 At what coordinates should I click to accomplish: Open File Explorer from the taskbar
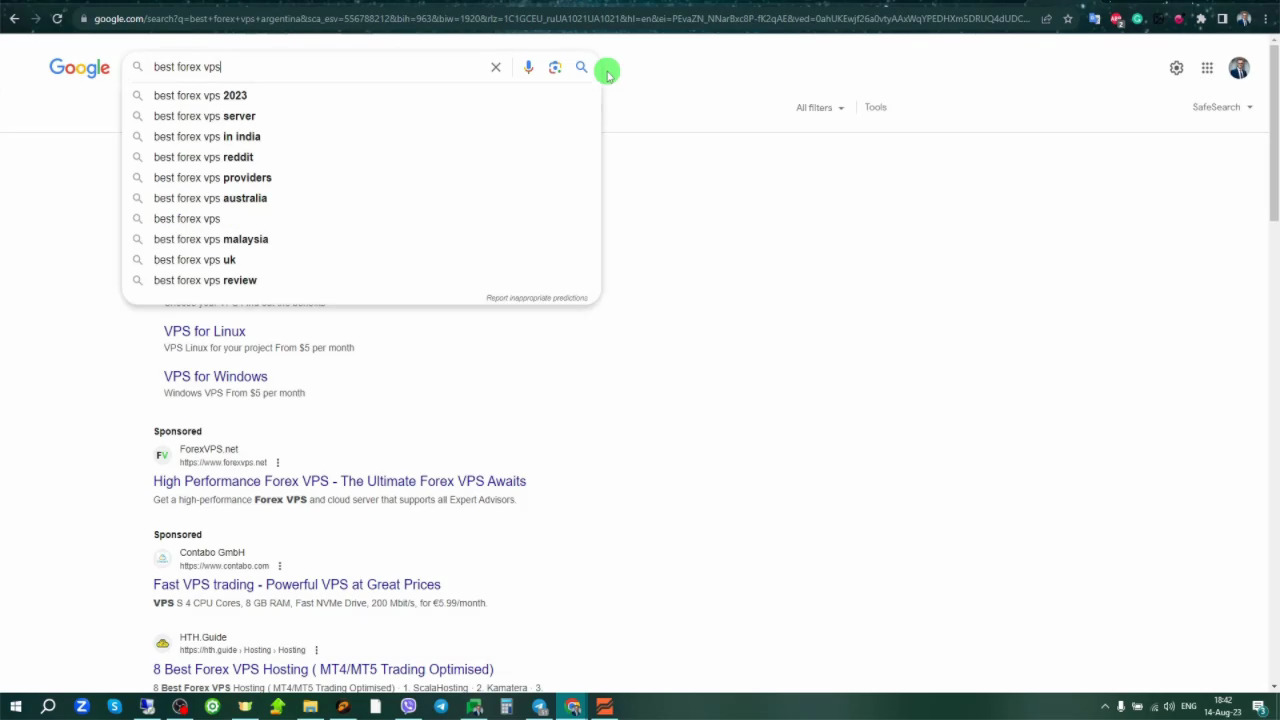coord(310,707)
